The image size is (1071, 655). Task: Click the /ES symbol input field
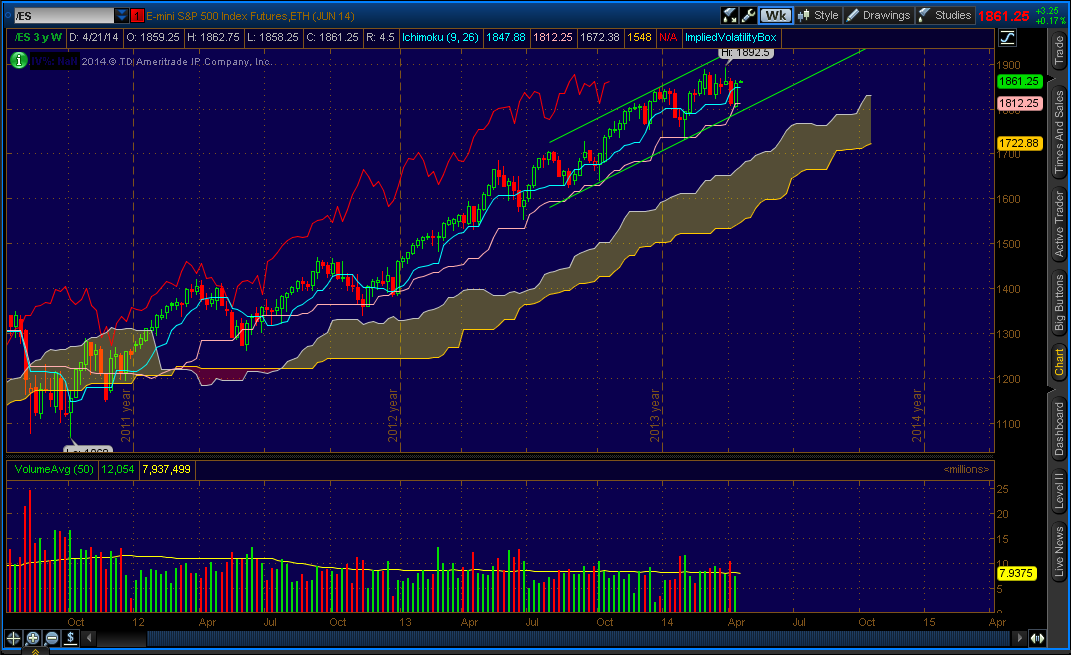[64, 15]
